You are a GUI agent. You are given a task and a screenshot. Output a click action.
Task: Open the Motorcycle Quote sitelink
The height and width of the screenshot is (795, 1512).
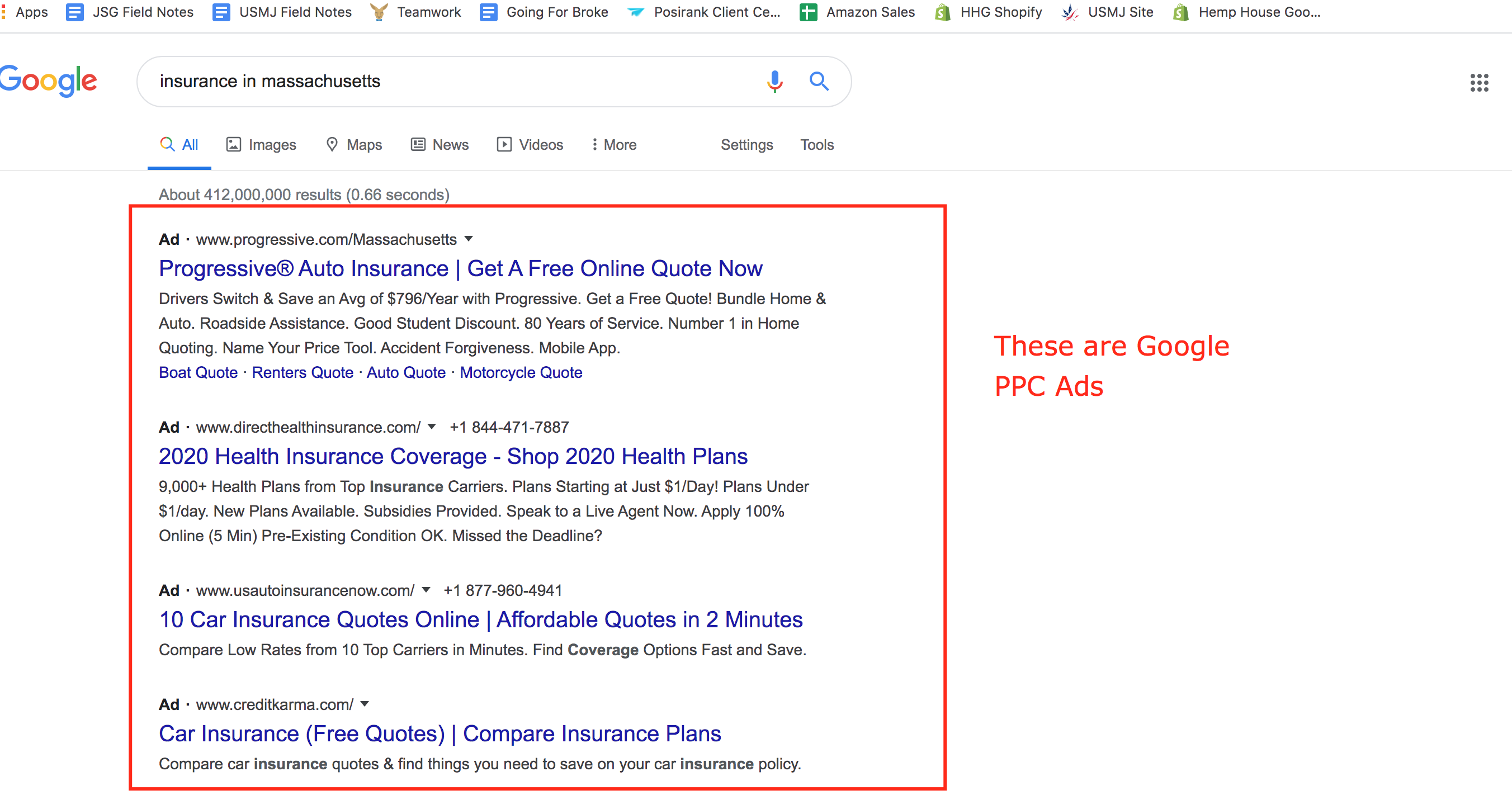click(x=521, y=372)
